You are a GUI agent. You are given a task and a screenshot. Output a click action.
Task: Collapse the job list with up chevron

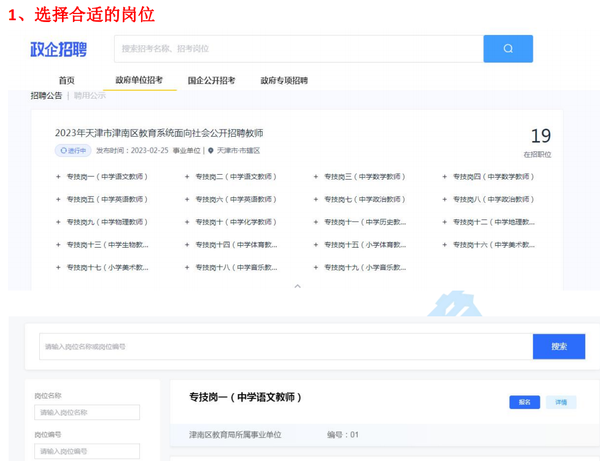click(x=297, y=286)
